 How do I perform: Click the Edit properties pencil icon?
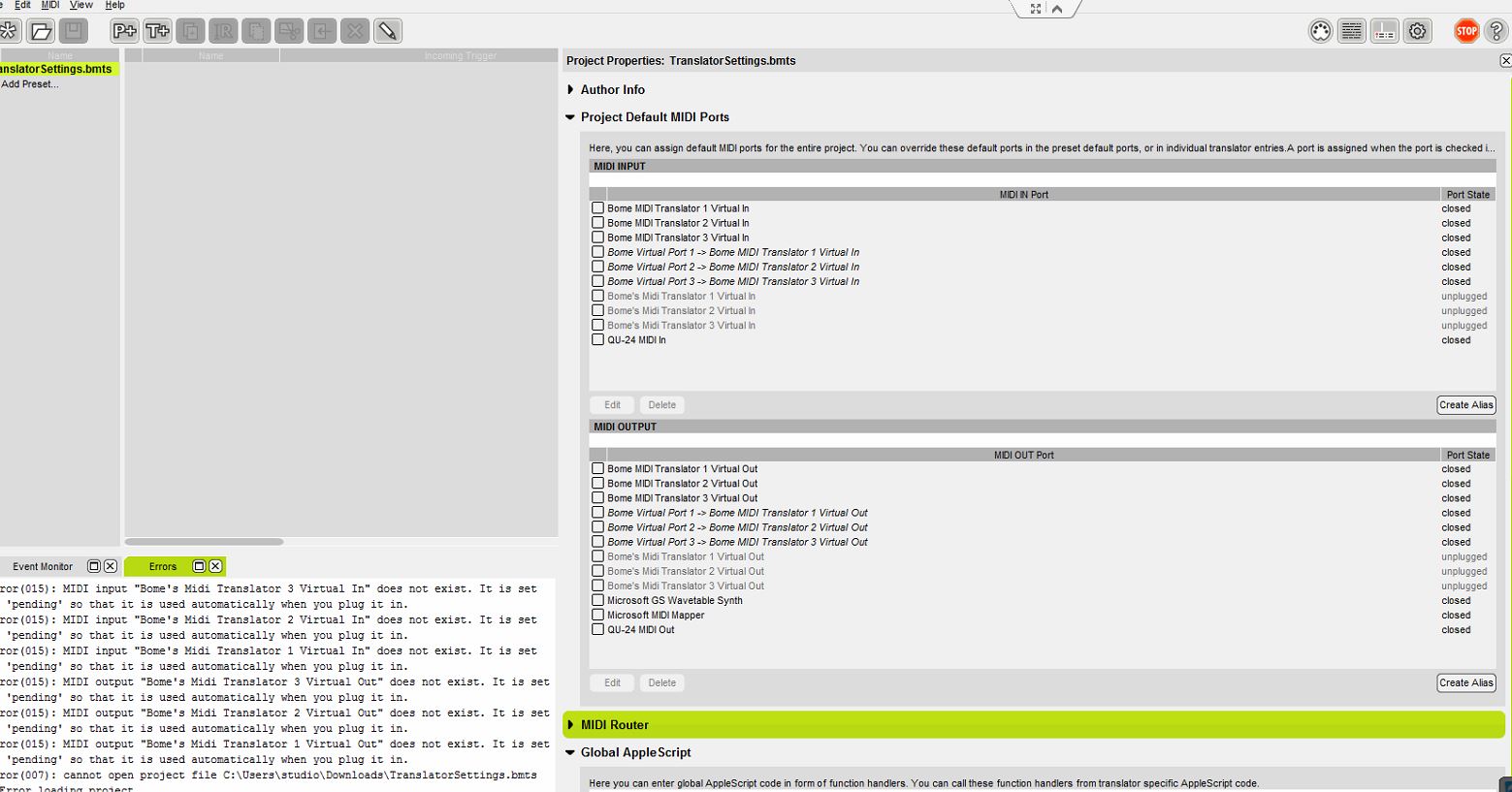coord(388,31)
